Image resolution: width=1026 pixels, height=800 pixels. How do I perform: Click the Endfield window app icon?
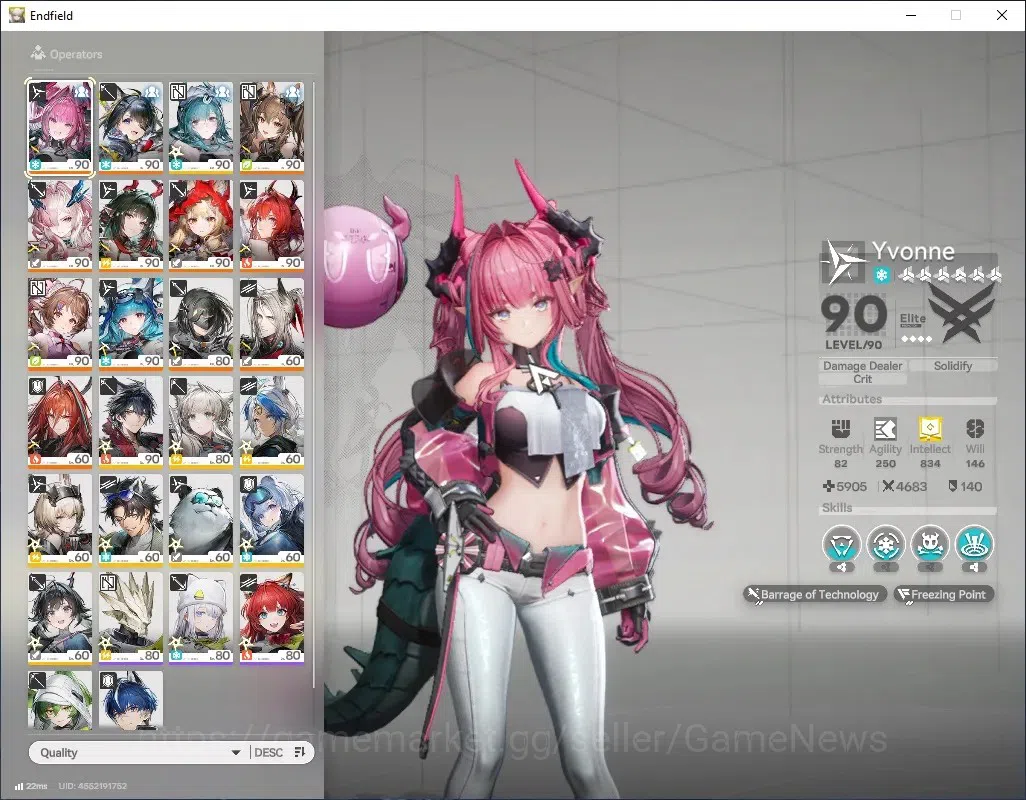16,15
